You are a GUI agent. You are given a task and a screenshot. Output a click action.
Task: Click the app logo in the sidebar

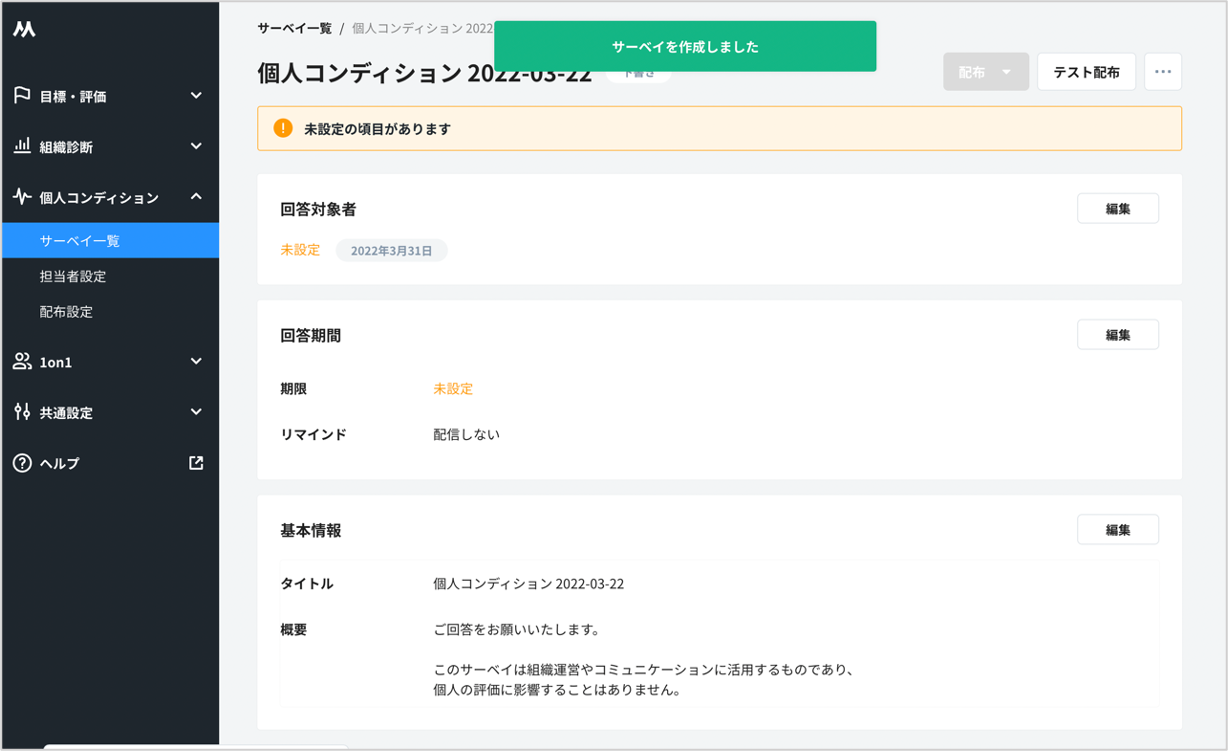pyautogui.click(x=25, y=30)
